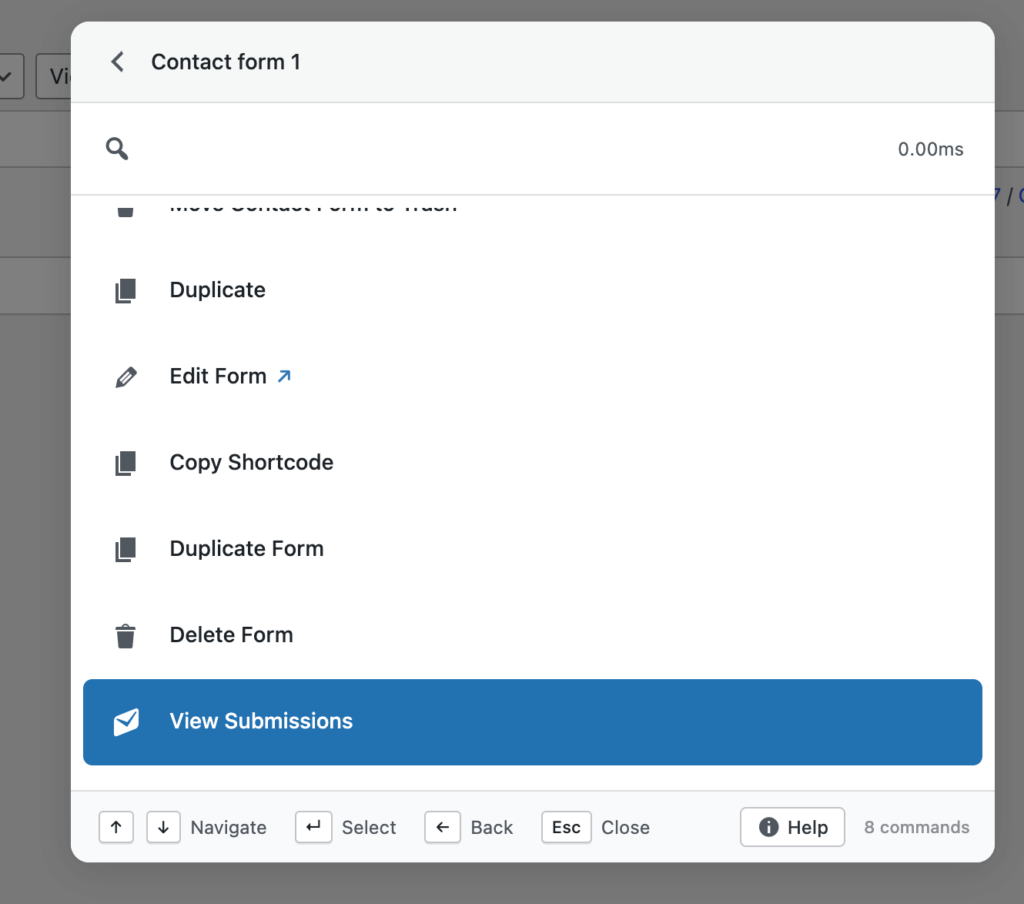Click the up-arrow Navigate key hint
Image resolution: width=1024 pixels, height=904 pixels.
(116, 827)
